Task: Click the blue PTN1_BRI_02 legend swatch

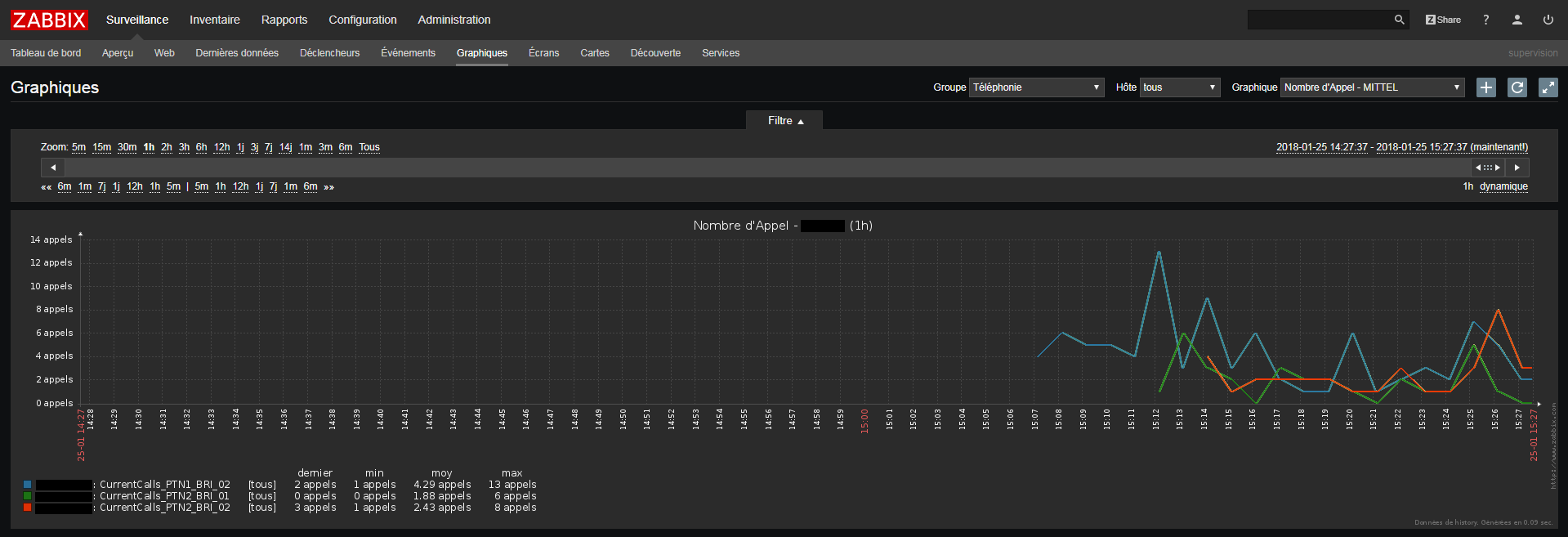Action: coord(28,485)
